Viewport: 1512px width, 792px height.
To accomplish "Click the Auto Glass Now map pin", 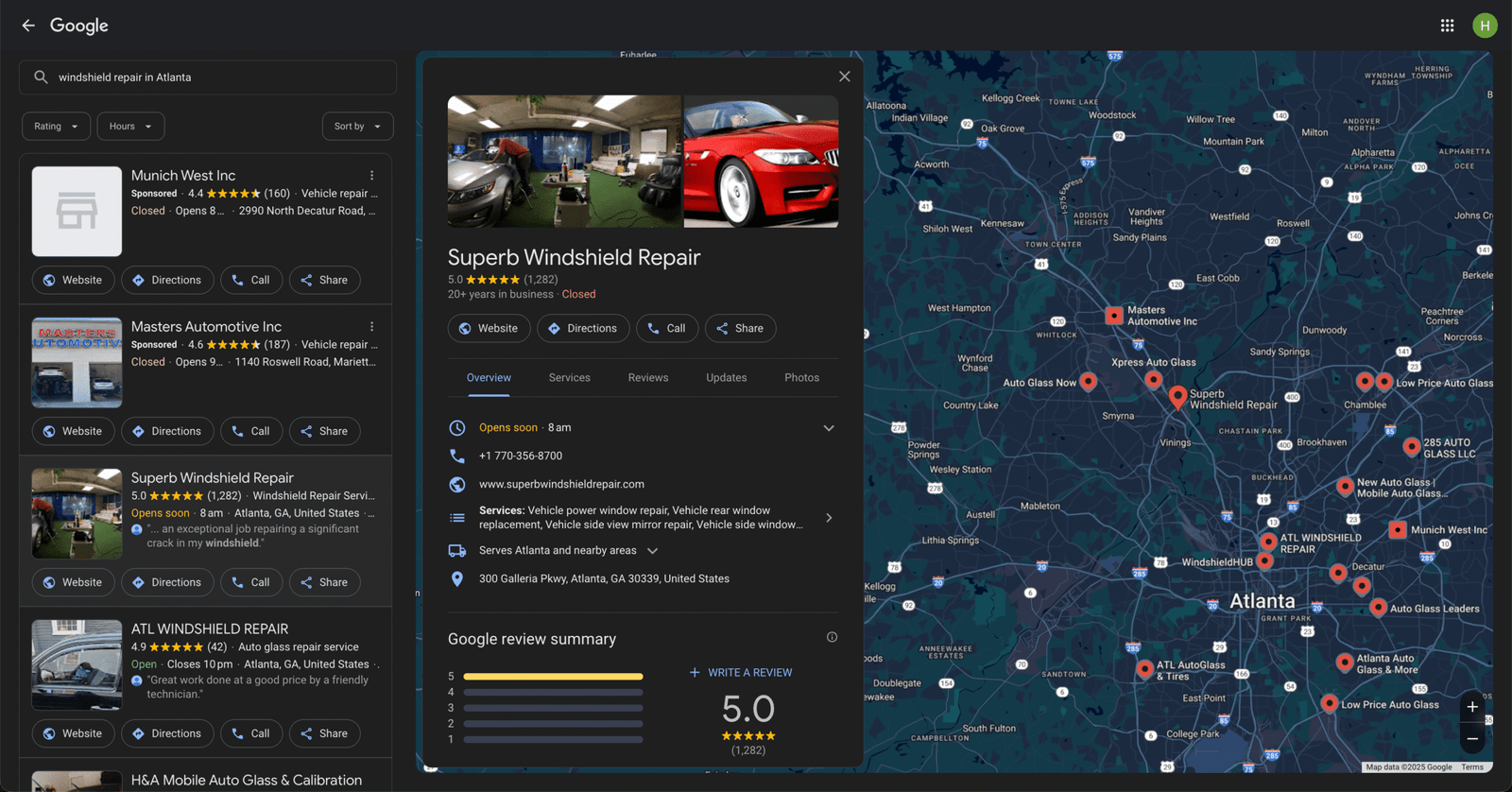I will [1089, 382].
